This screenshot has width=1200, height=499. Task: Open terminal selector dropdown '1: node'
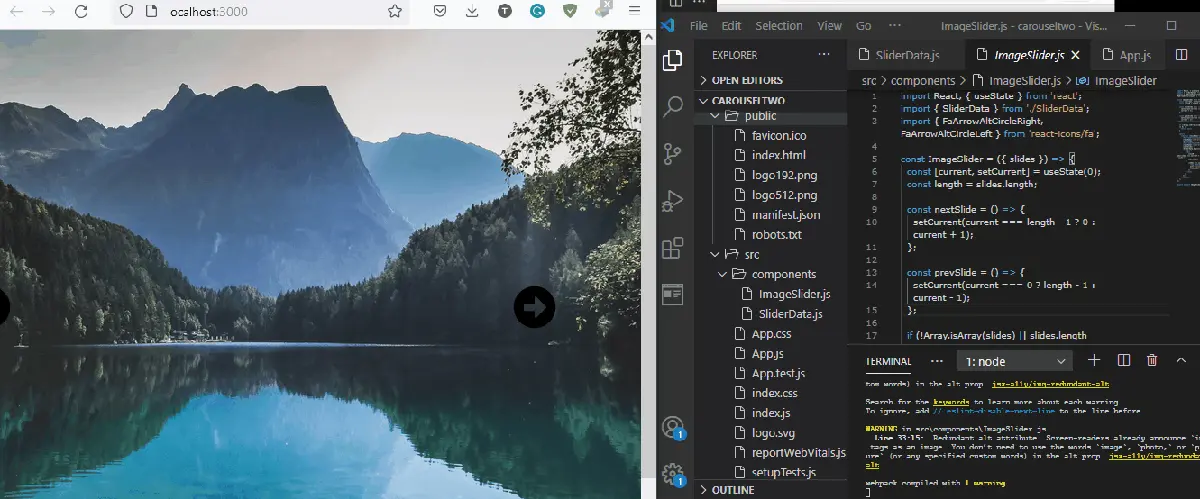(x=1013, y=361)
